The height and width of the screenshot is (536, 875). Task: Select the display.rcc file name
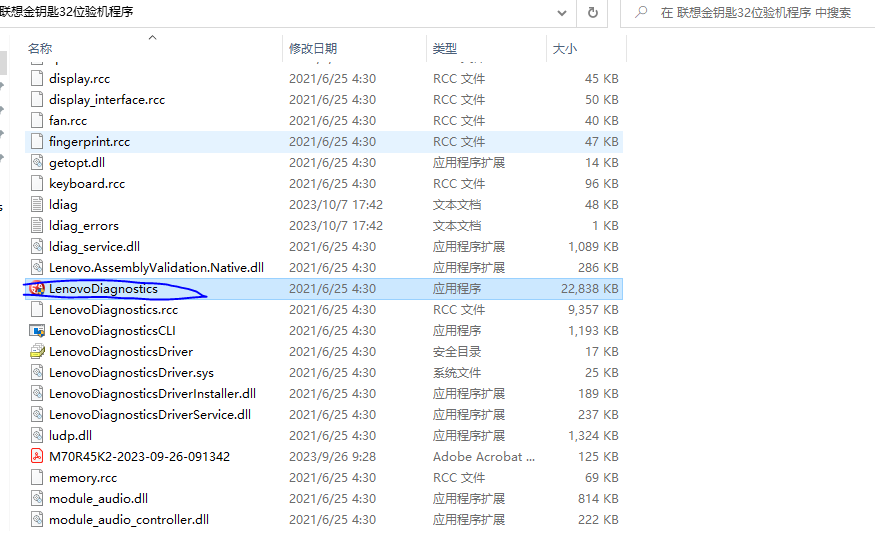[x=79, y=79]
